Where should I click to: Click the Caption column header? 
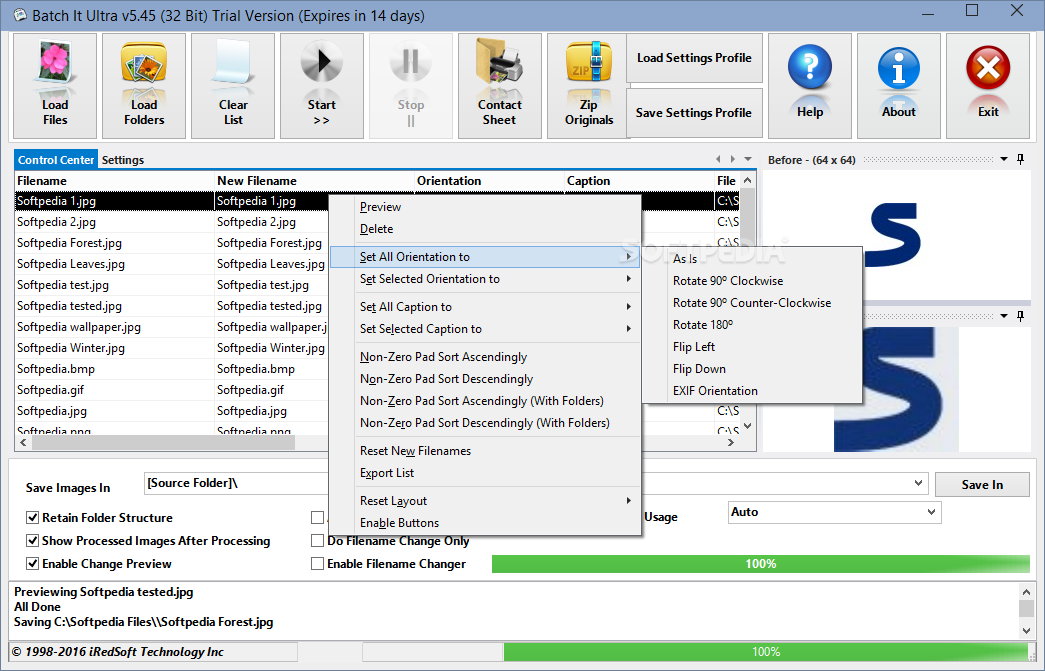[638, 181]
